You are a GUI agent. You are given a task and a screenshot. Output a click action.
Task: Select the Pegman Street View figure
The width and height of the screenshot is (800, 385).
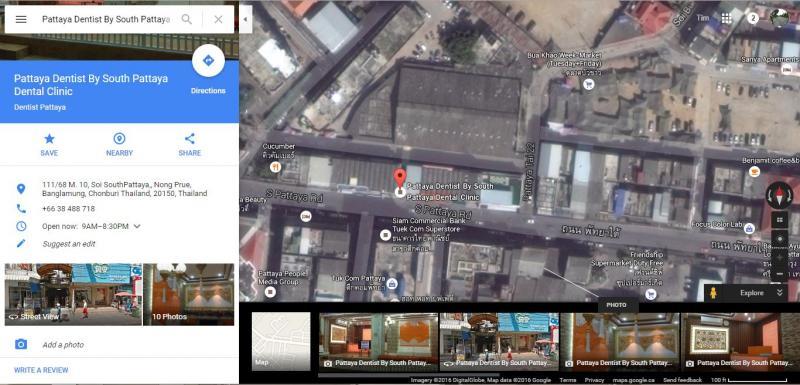click(713, 293)
